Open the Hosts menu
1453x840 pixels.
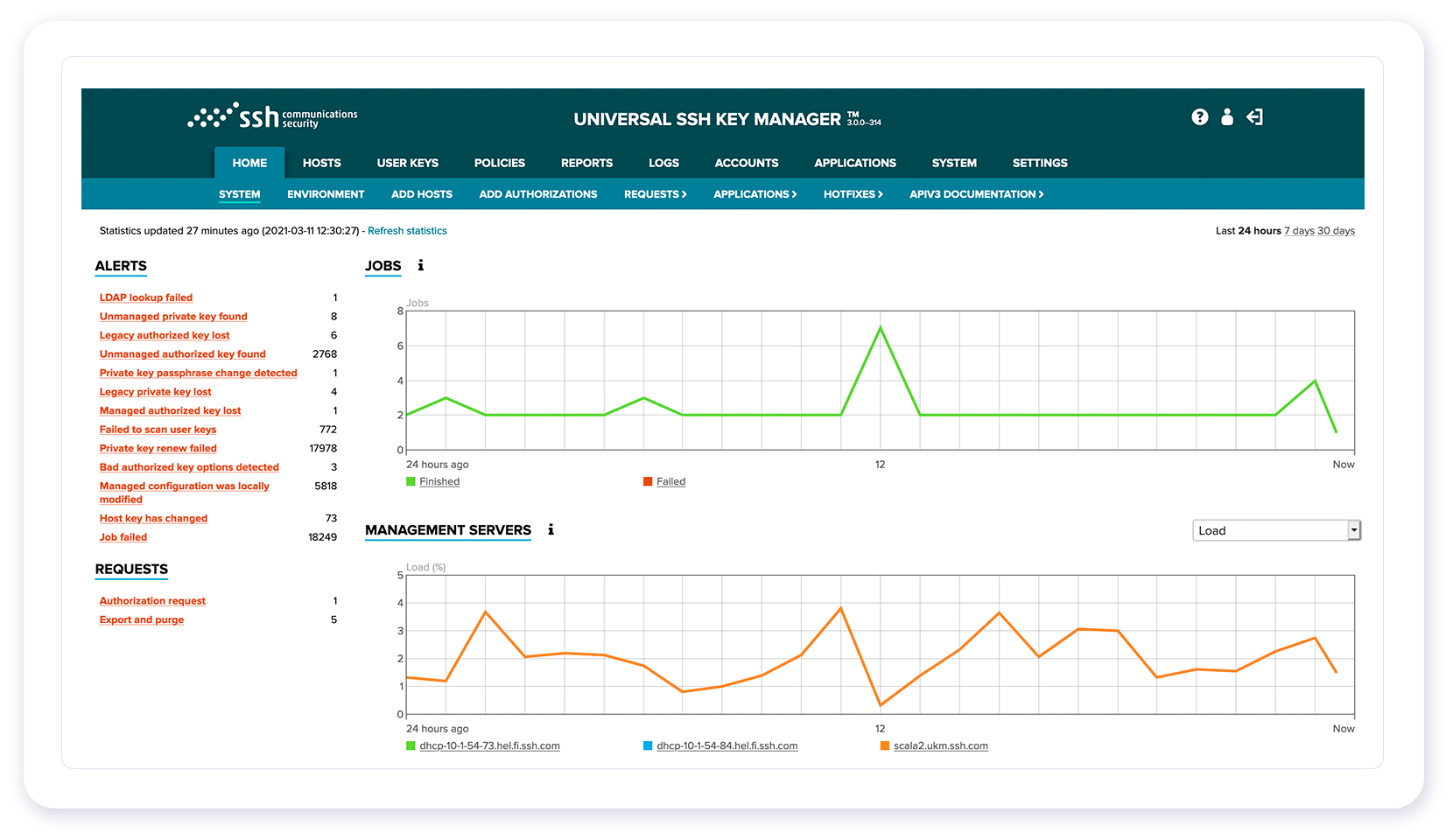coord(322,163)
